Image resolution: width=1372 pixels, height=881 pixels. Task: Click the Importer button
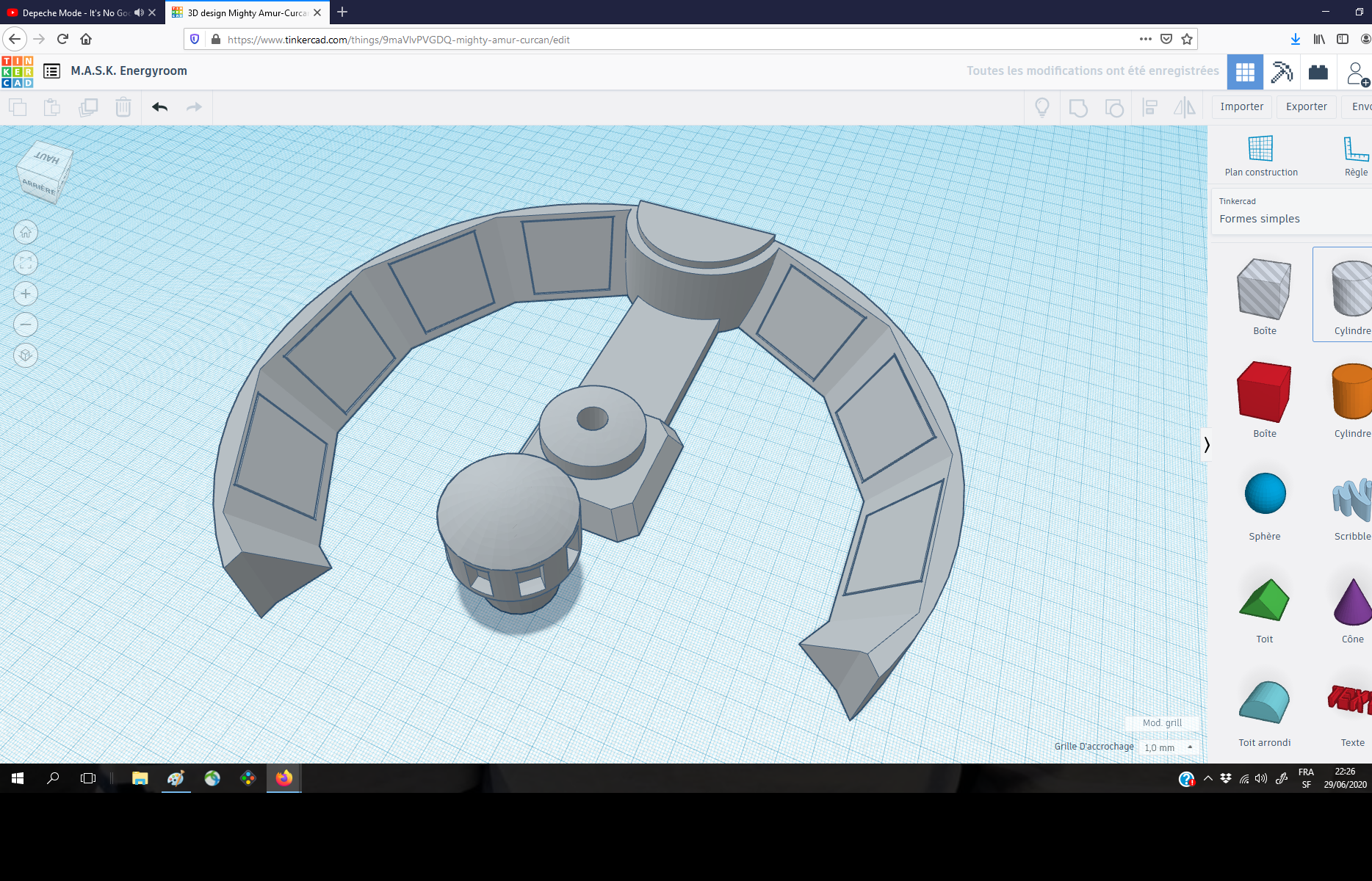pyautogui.click(x=1241, y=106)
